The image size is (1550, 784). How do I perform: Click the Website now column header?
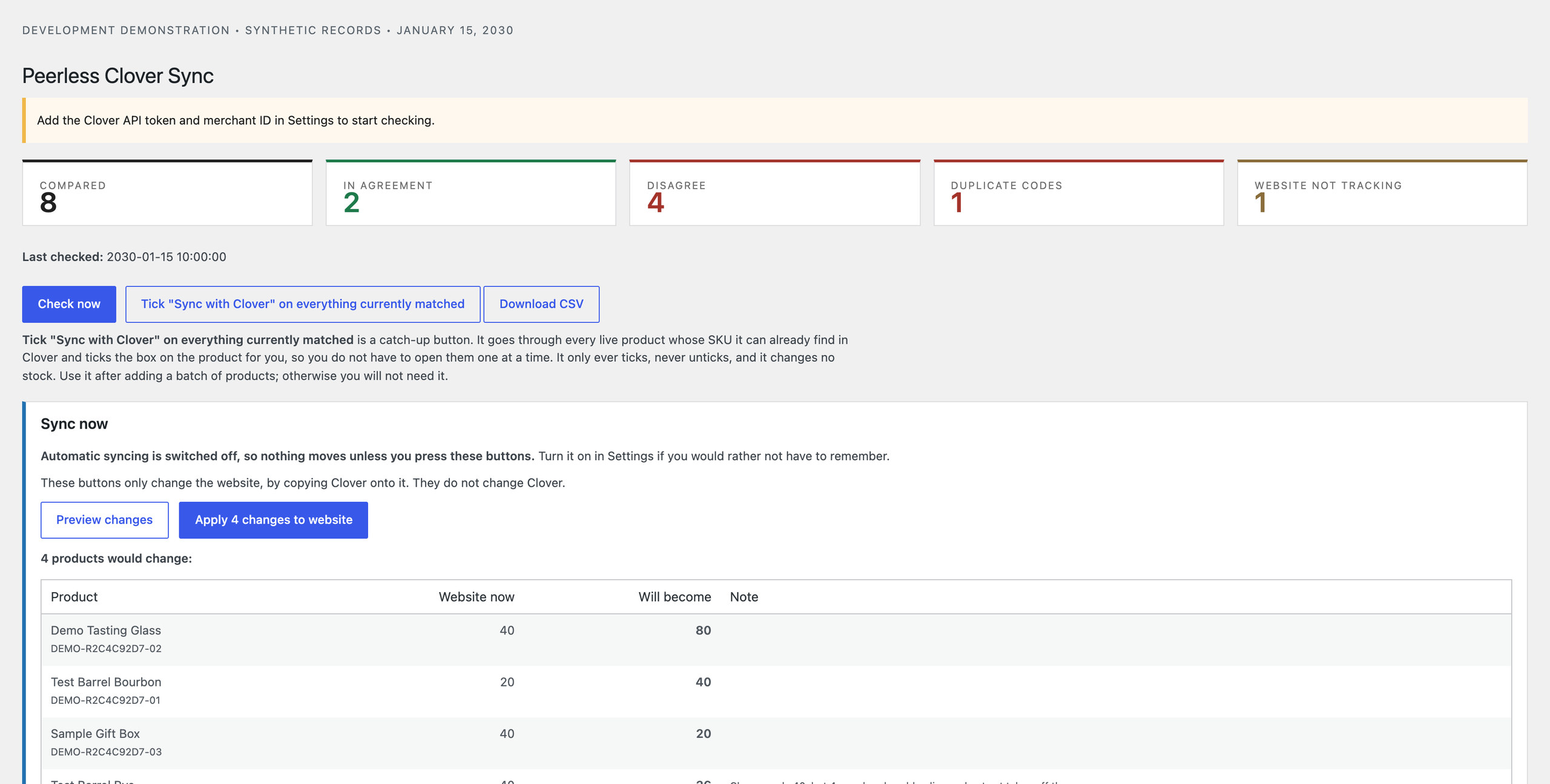pos(477,597)
